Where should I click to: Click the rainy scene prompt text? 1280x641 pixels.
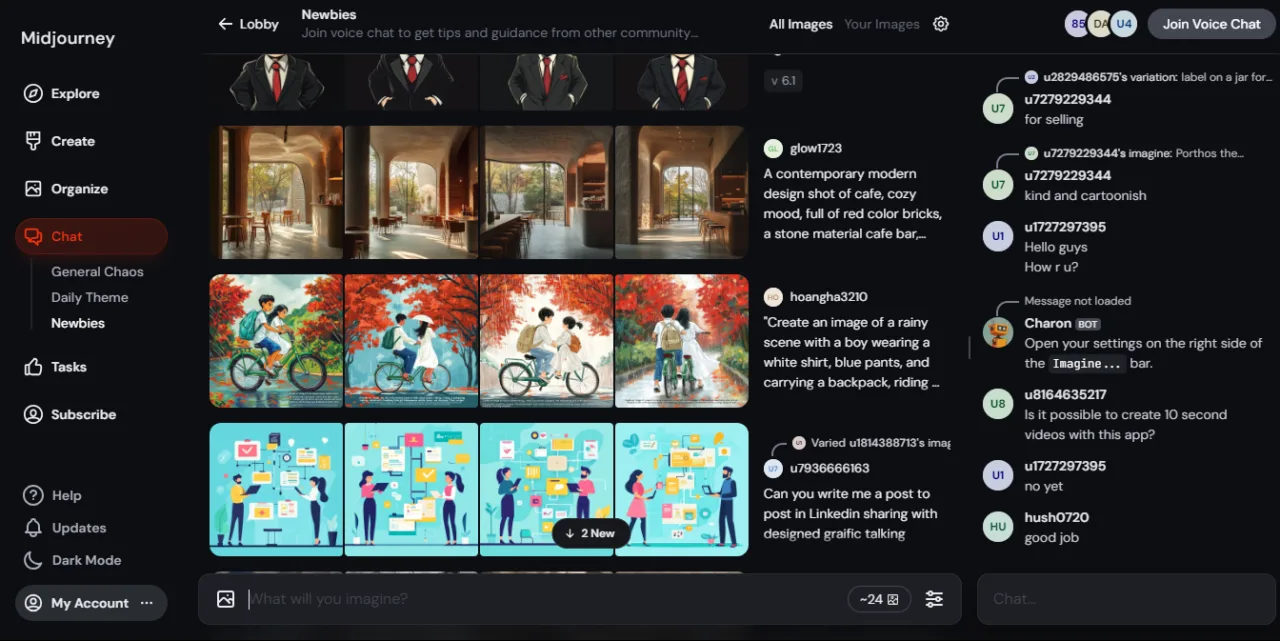pyautogui.click(x=851, y=352)
